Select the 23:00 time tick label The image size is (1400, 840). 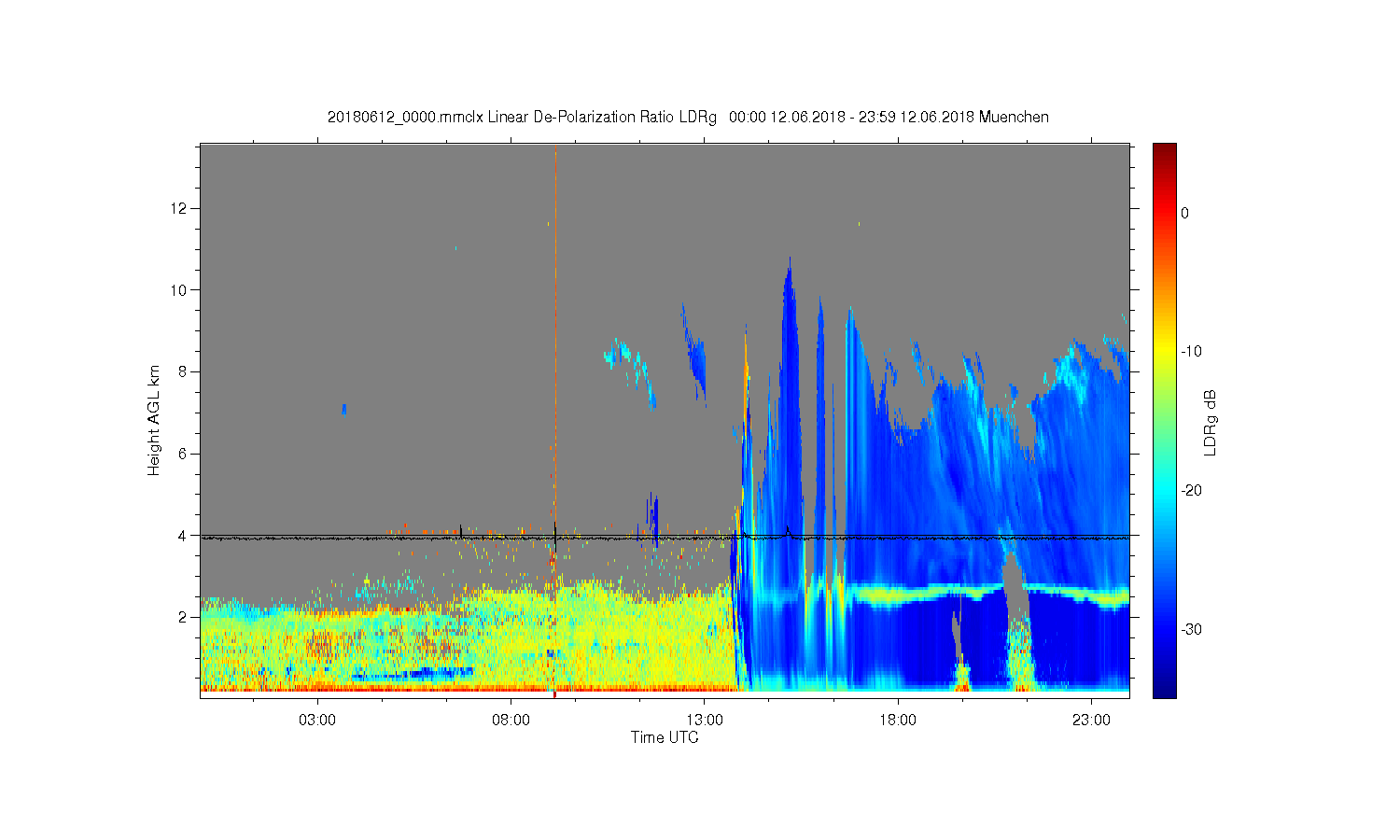coord(1091,721)
